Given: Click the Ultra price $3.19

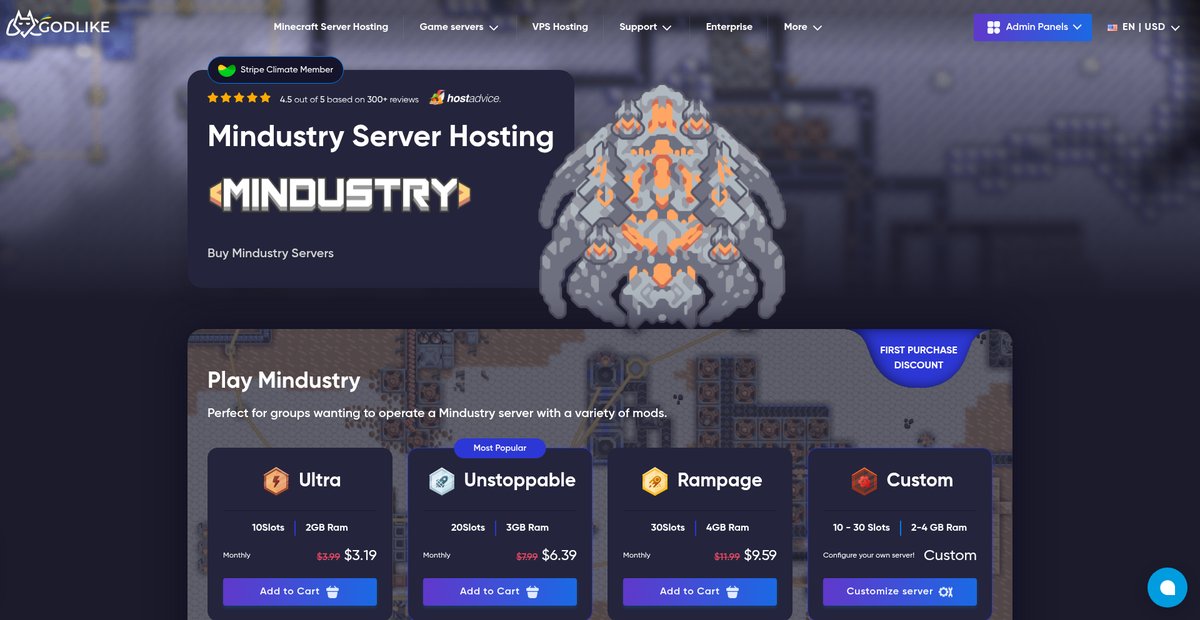Looking at the screenshot, I should click(x=360, y=555).
